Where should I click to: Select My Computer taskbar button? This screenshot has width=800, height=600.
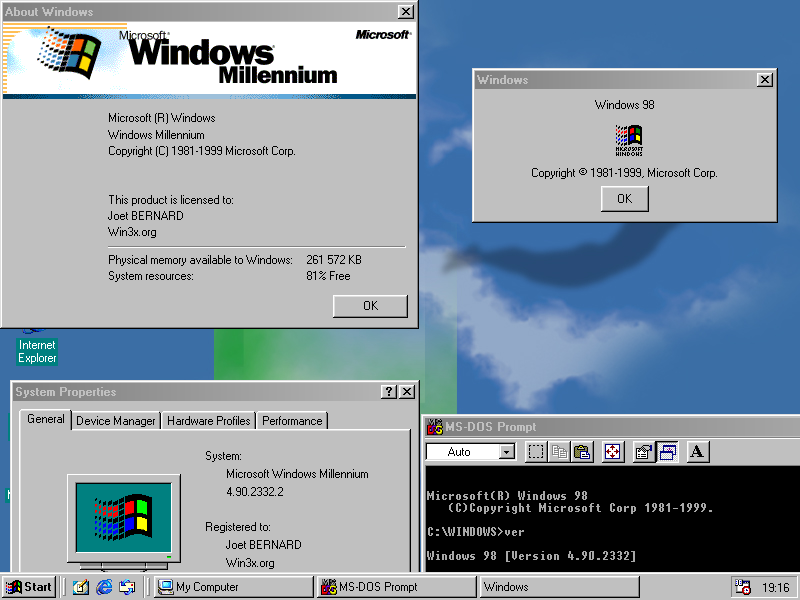(233, 587)
